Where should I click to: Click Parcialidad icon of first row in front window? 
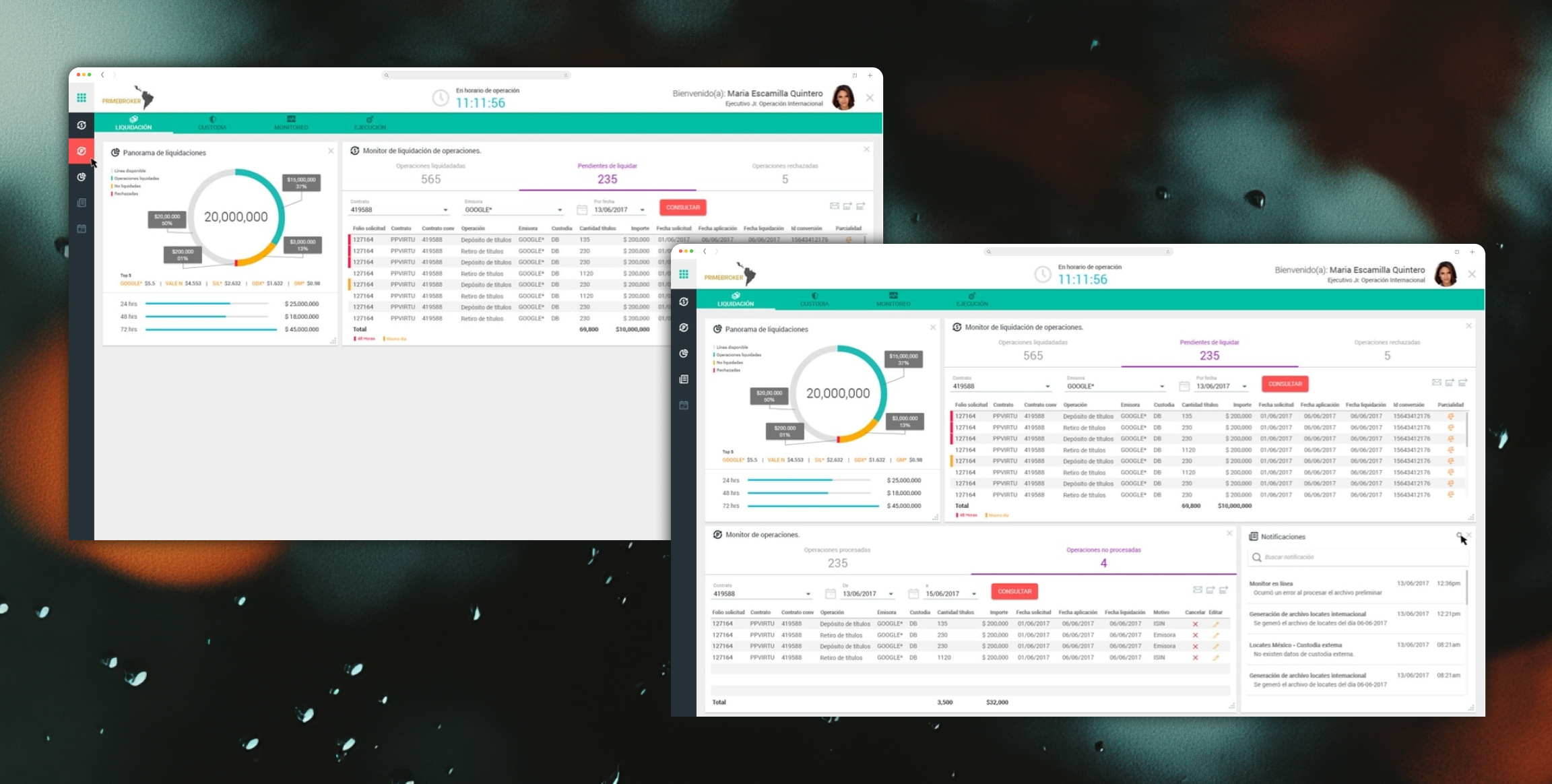1450,416
